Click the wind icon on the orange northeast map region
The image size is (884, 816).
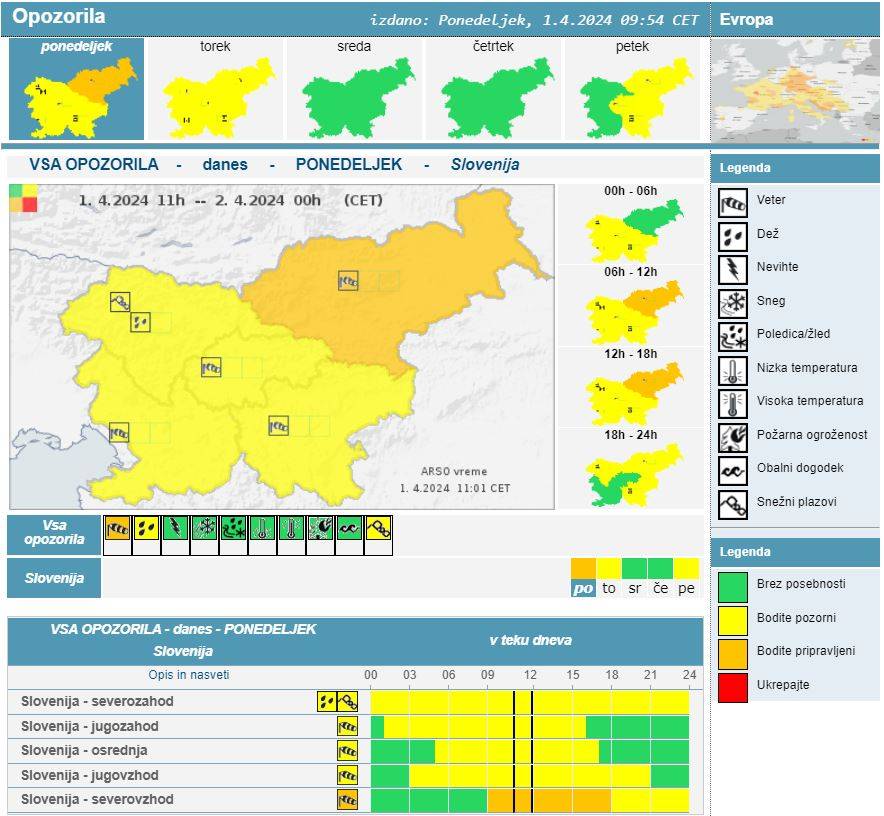pos(348,281)
